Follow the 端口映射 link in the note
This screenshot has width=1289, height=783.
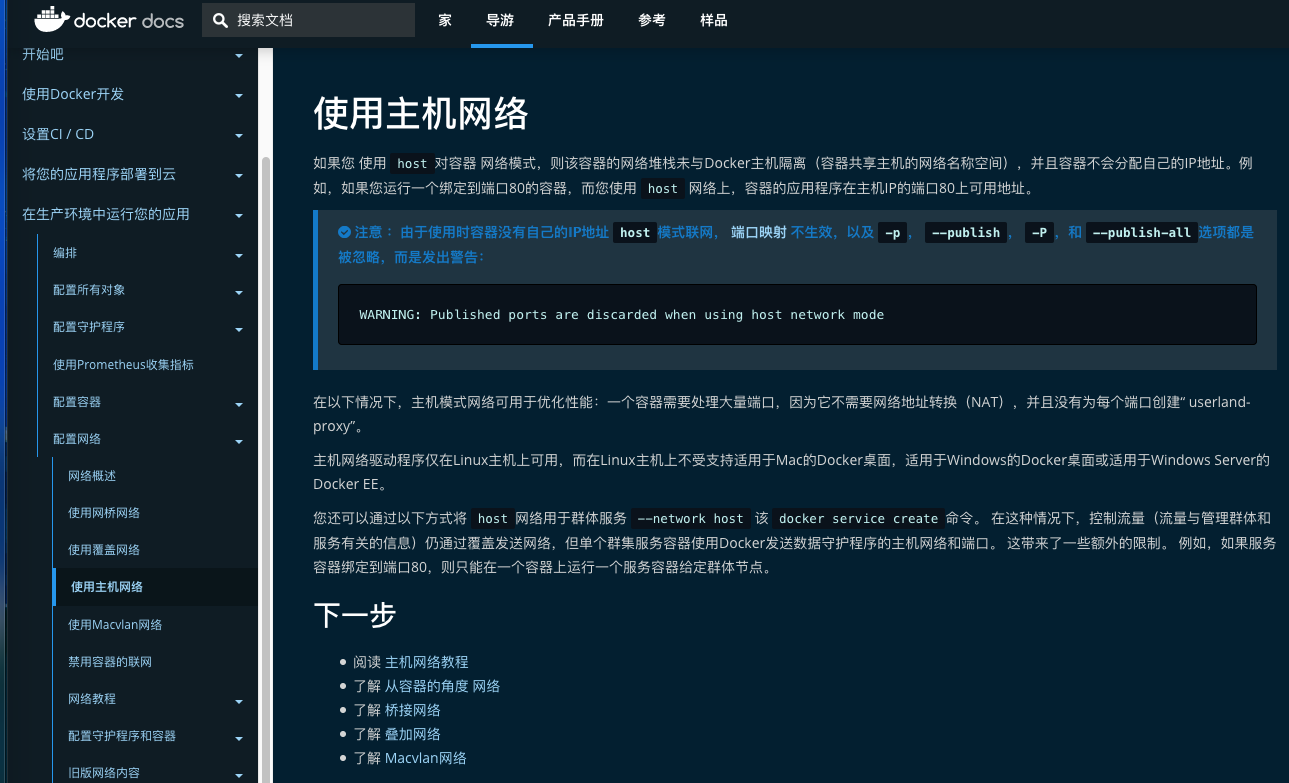pos(758,232)
